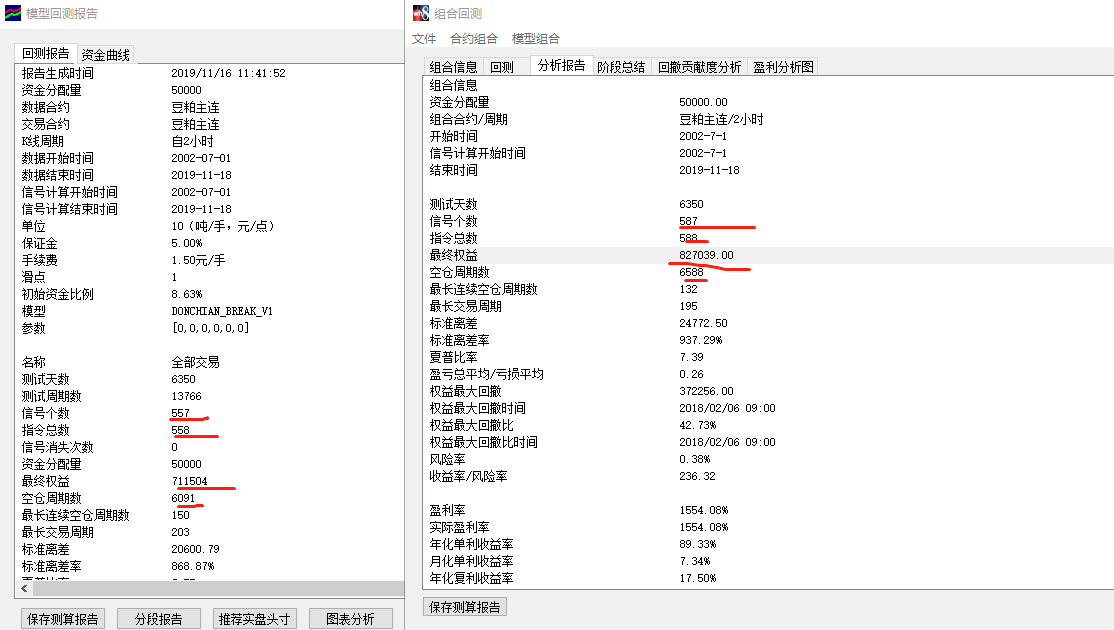Switch to the 组合信息 tab

point(453,67)
